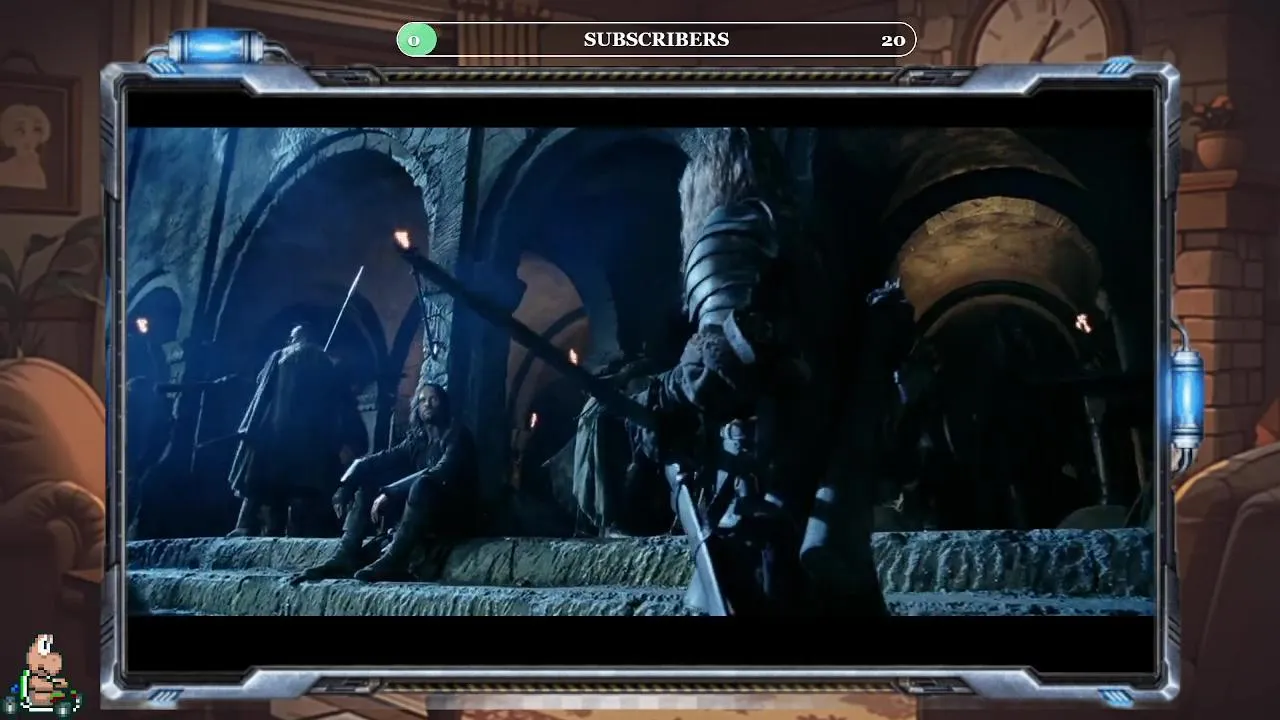Click the green 0 subscriber count badge
Screen dimensions: 1280x720
click(415, 40)
